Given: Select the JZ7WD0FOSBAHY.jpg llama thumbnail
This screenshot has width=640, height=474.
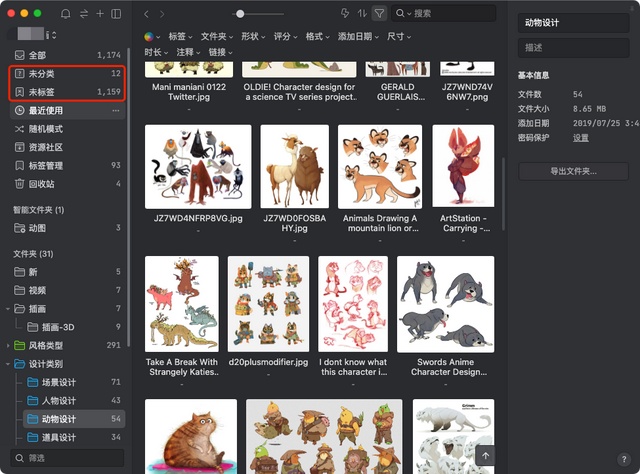Looking at the screenshot, I should [294, 167].
